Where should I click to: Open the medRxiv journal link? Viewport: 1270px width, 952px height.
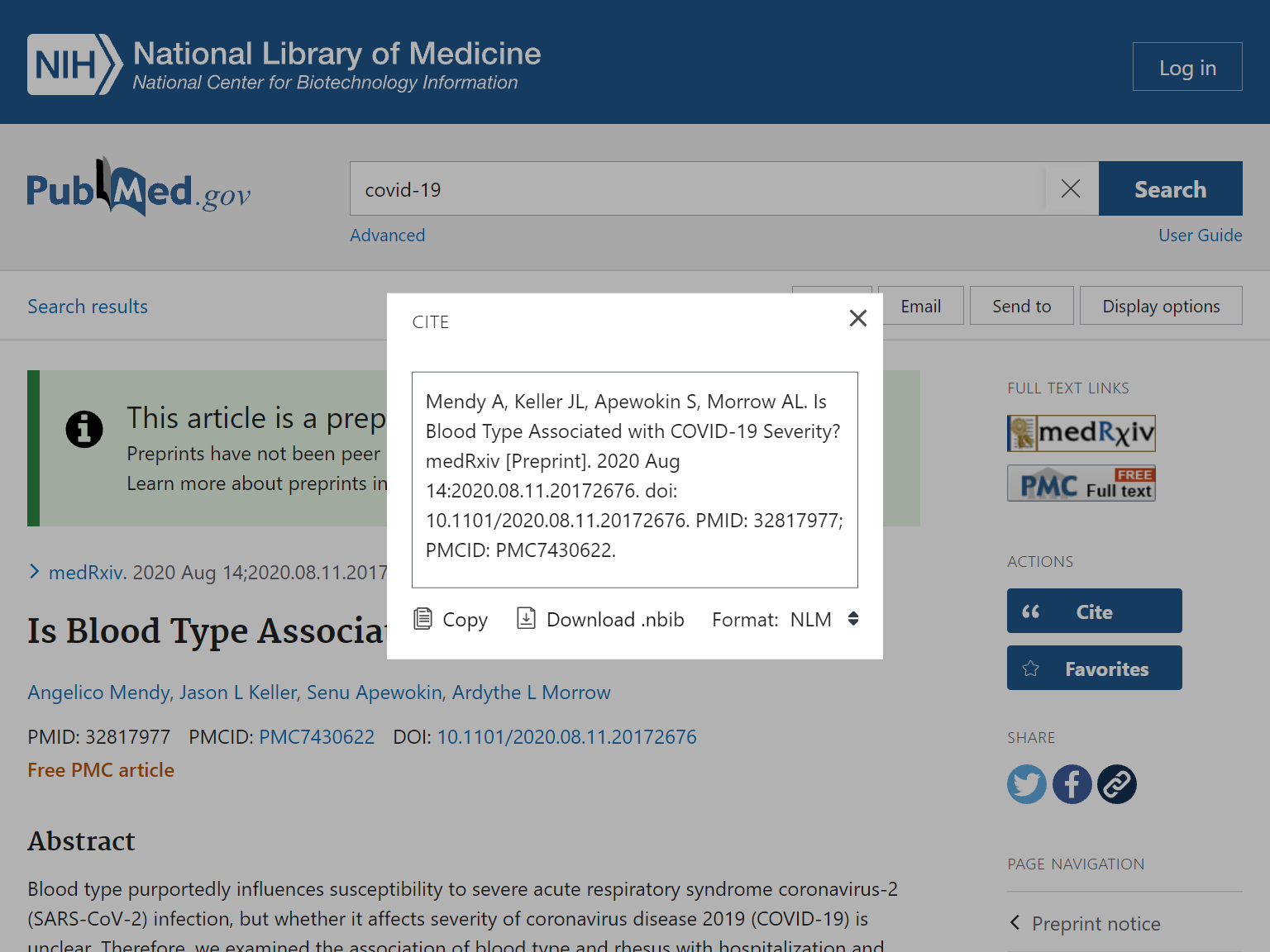pyautogui.click(x=88, y=573)
